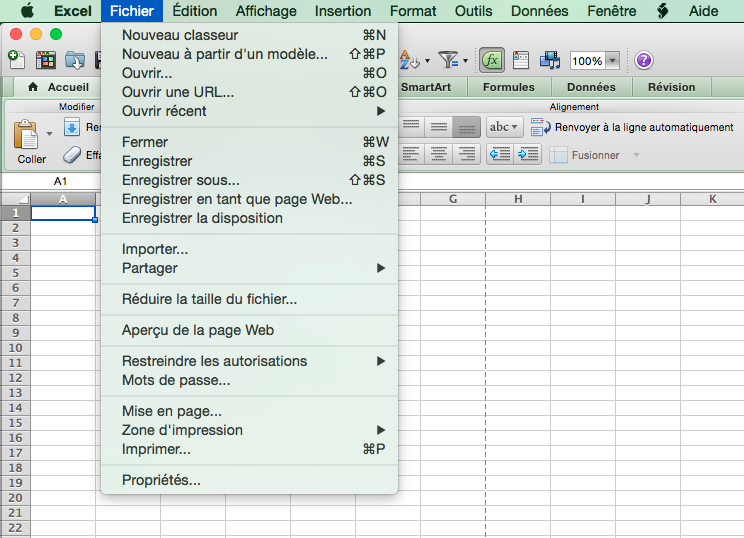The width and height of the screenshot is (744, 538).
Task: Select Mise en page... entry
Action: click(x=250, y=411)
